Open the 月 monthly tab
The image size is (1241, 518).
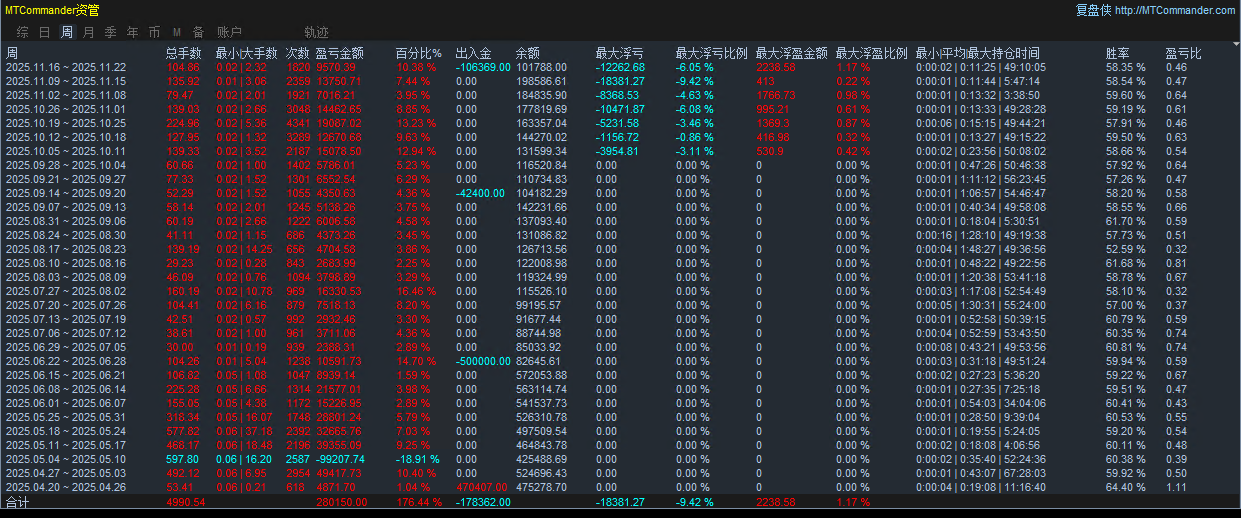click(89, 32)
